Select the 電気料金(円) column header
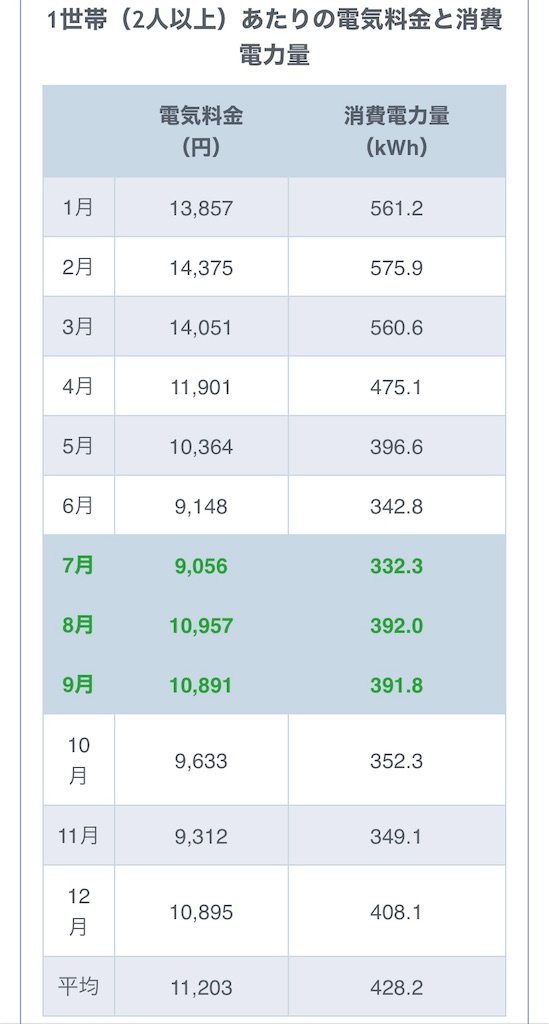Image resolution: width=549 pixels, height=1024 pixels. pyautogui.click(x=201, y=132)
